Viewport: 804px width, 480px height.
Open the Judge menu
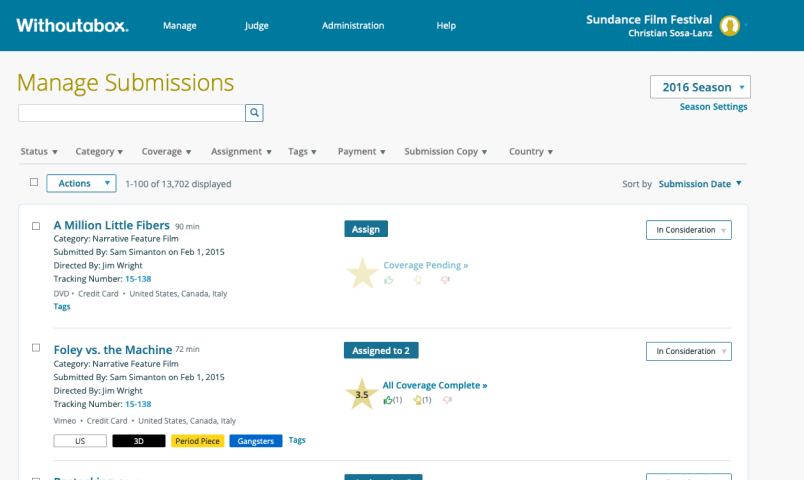click(257, 25)
